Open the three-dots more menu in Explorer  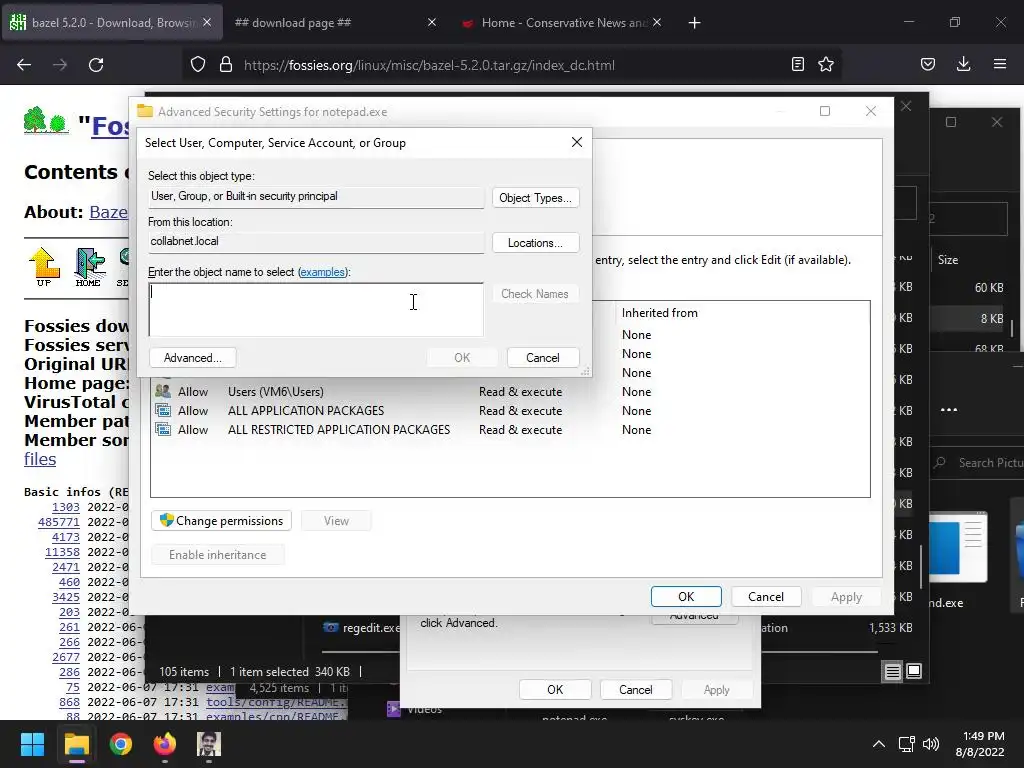[949, 410]
